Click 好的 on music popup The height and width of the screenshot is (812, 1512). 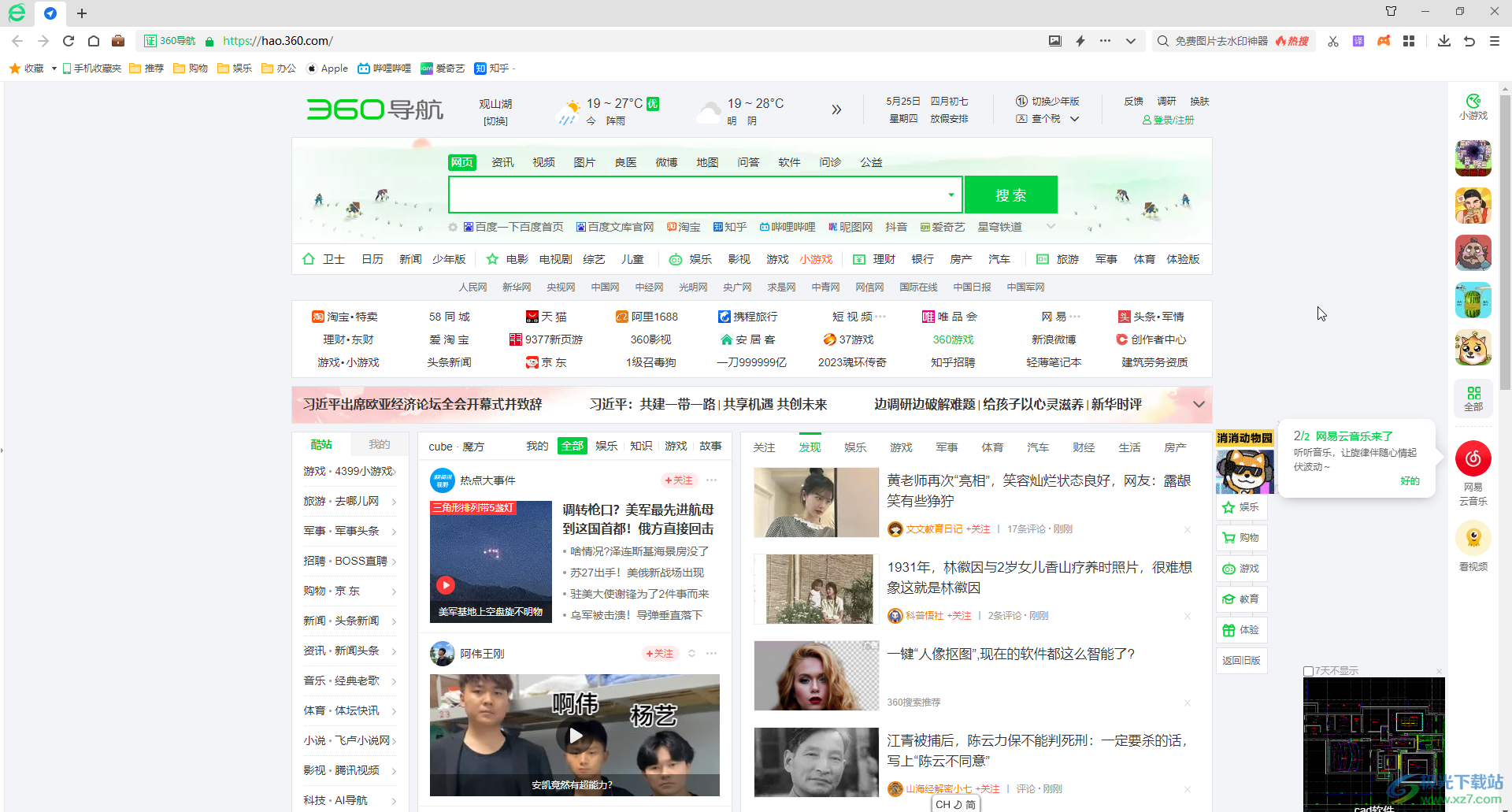[1410, 481]
